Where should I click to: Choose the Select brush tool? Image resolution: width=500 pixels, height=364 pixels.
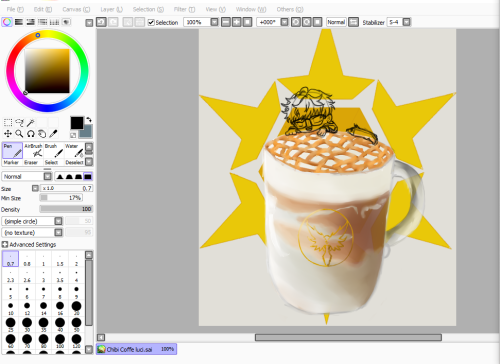[54, 162]
